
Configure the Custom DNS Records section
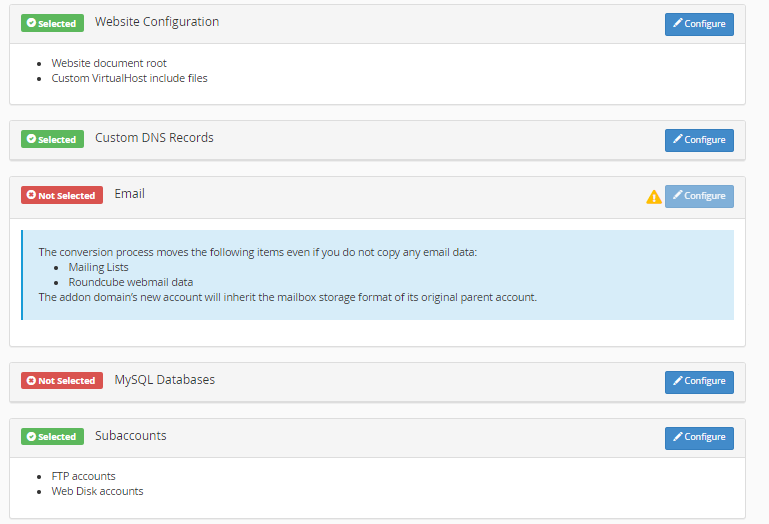coord(699,140)
